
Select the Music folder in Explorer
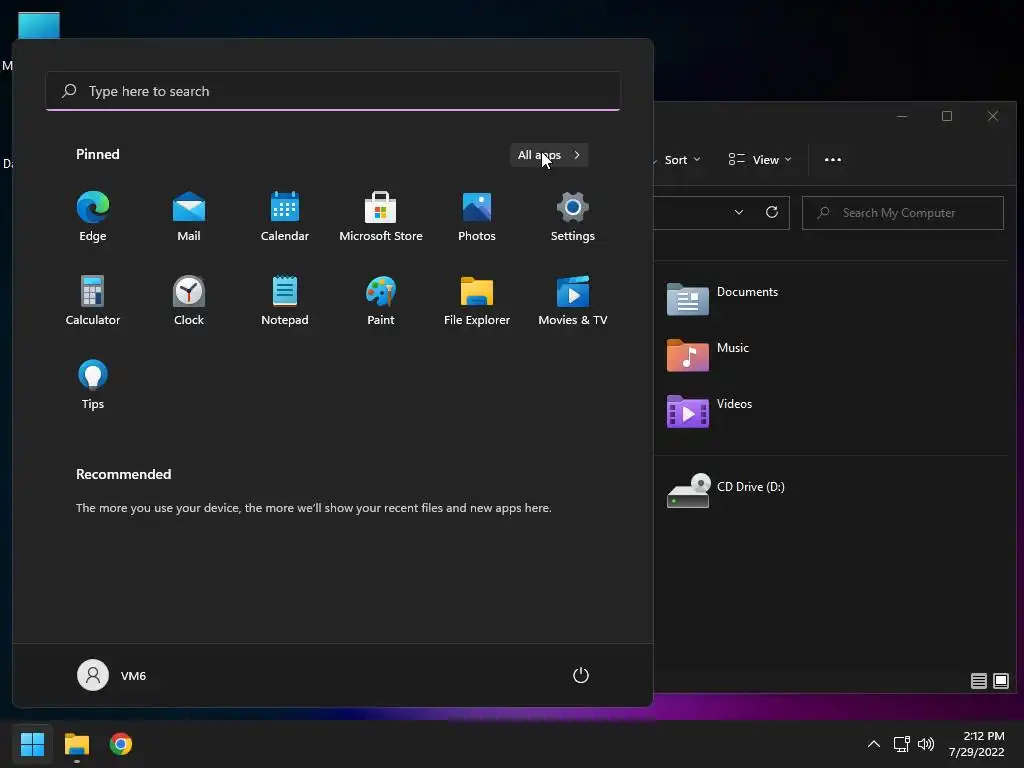coord(708,355)
